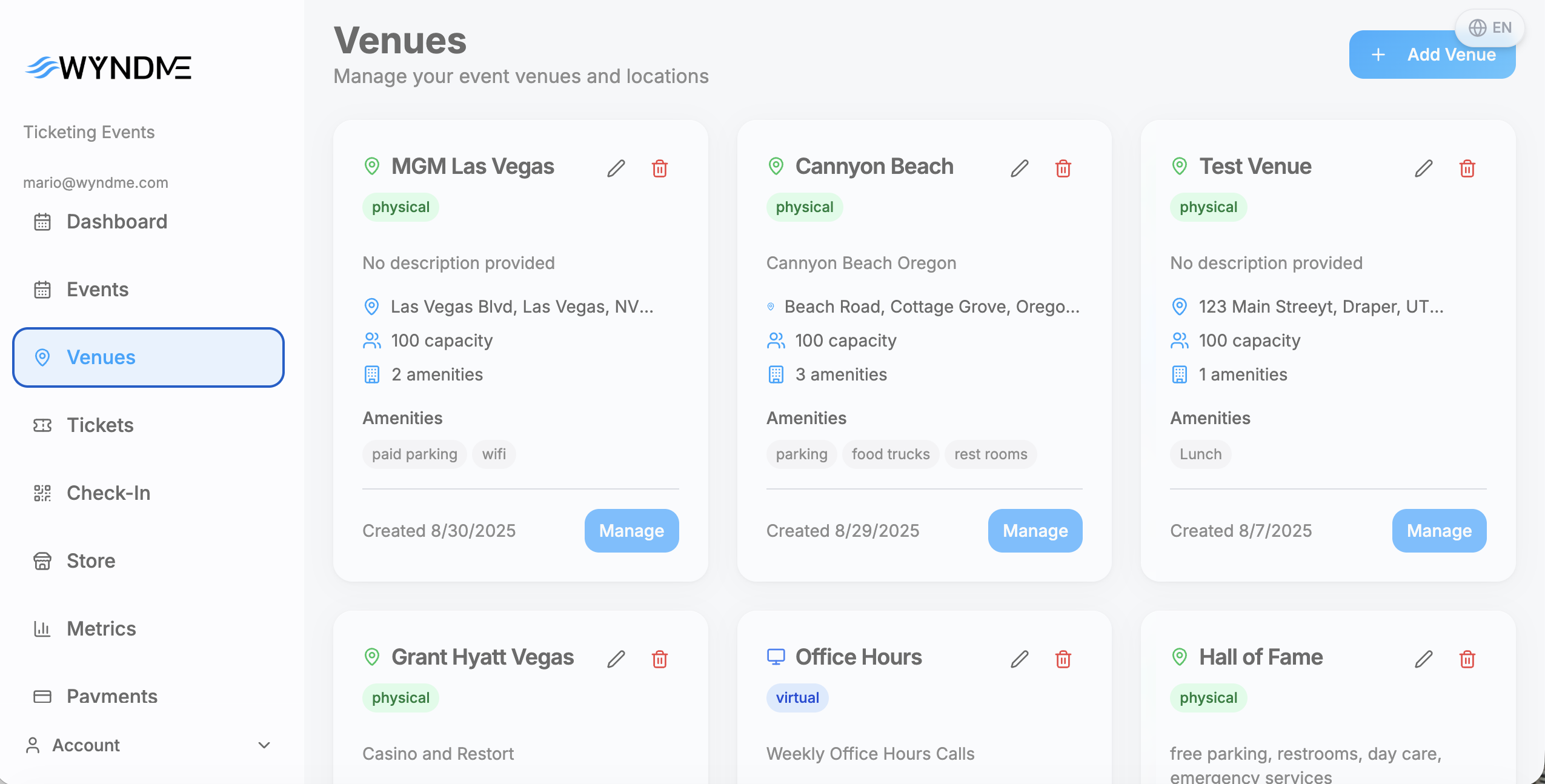Open the Check-In page
Screen dimensions: 1545x784
coord(148,493)
